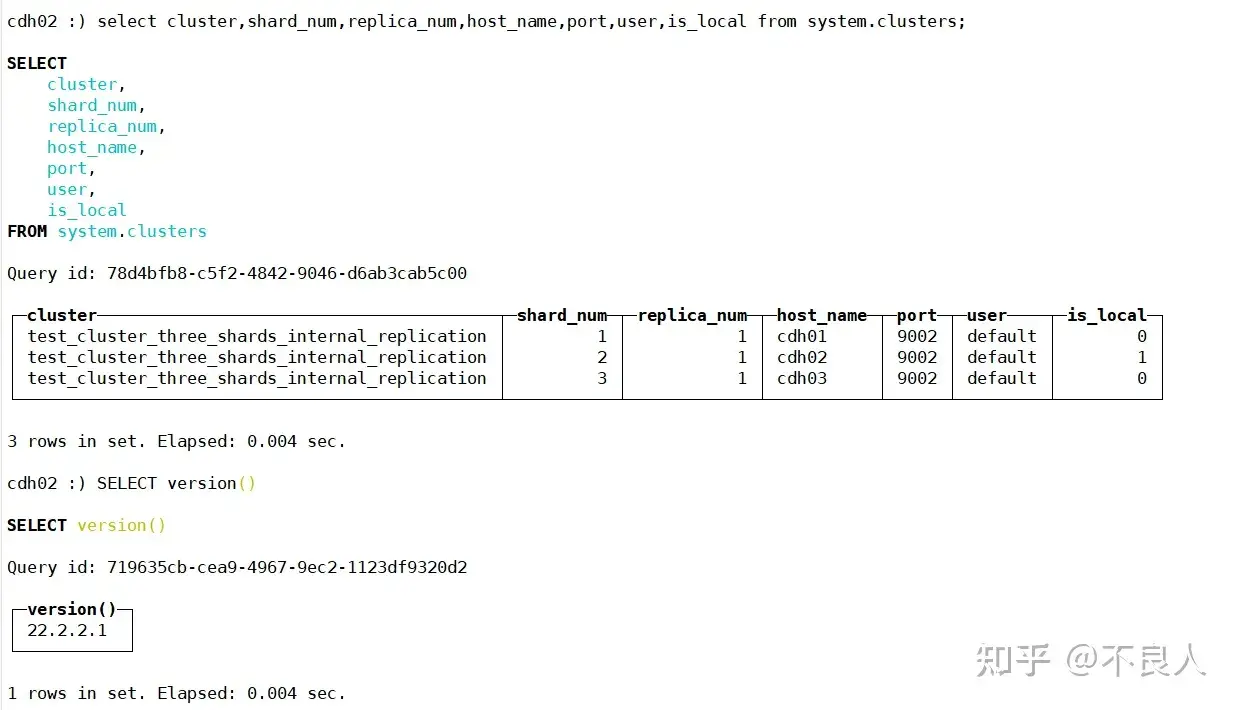Click the version() result box header

point(72,609)
